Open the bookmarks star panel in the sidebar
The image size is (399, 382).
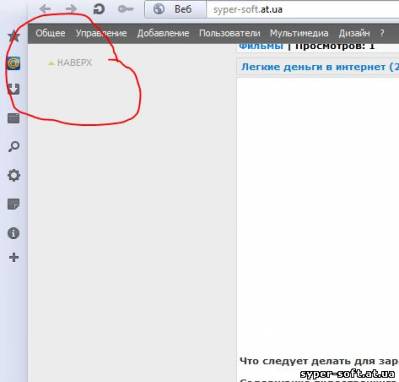(x=14, y=35)
